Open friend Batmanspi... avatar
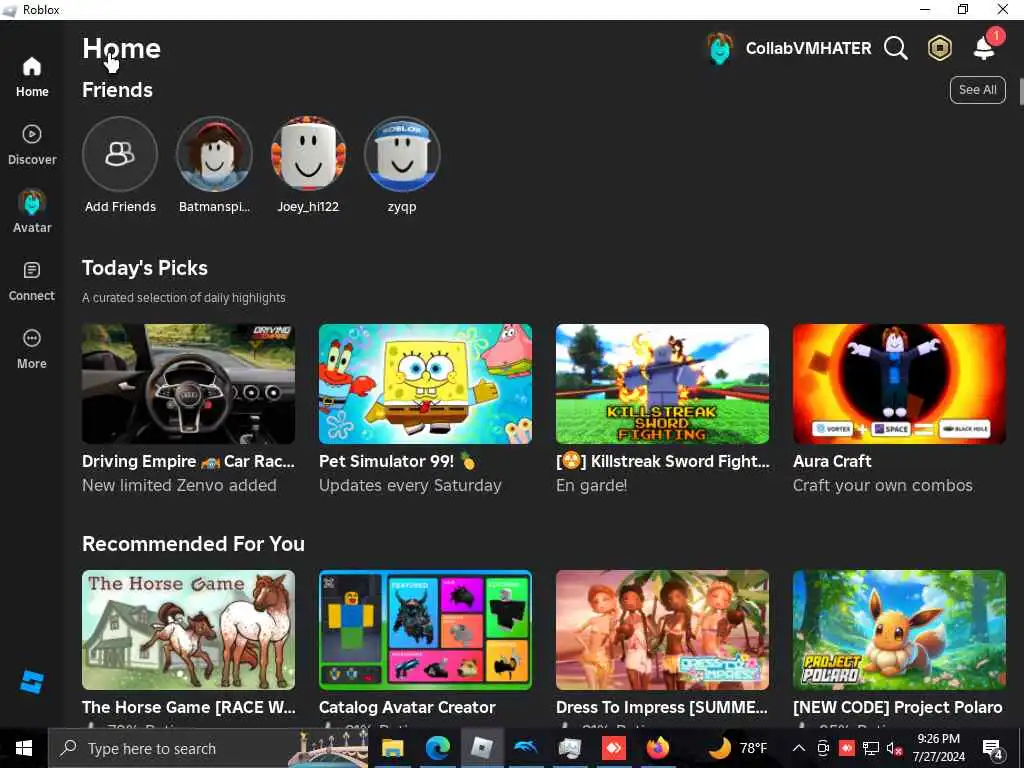 click(x=214, y=154)
